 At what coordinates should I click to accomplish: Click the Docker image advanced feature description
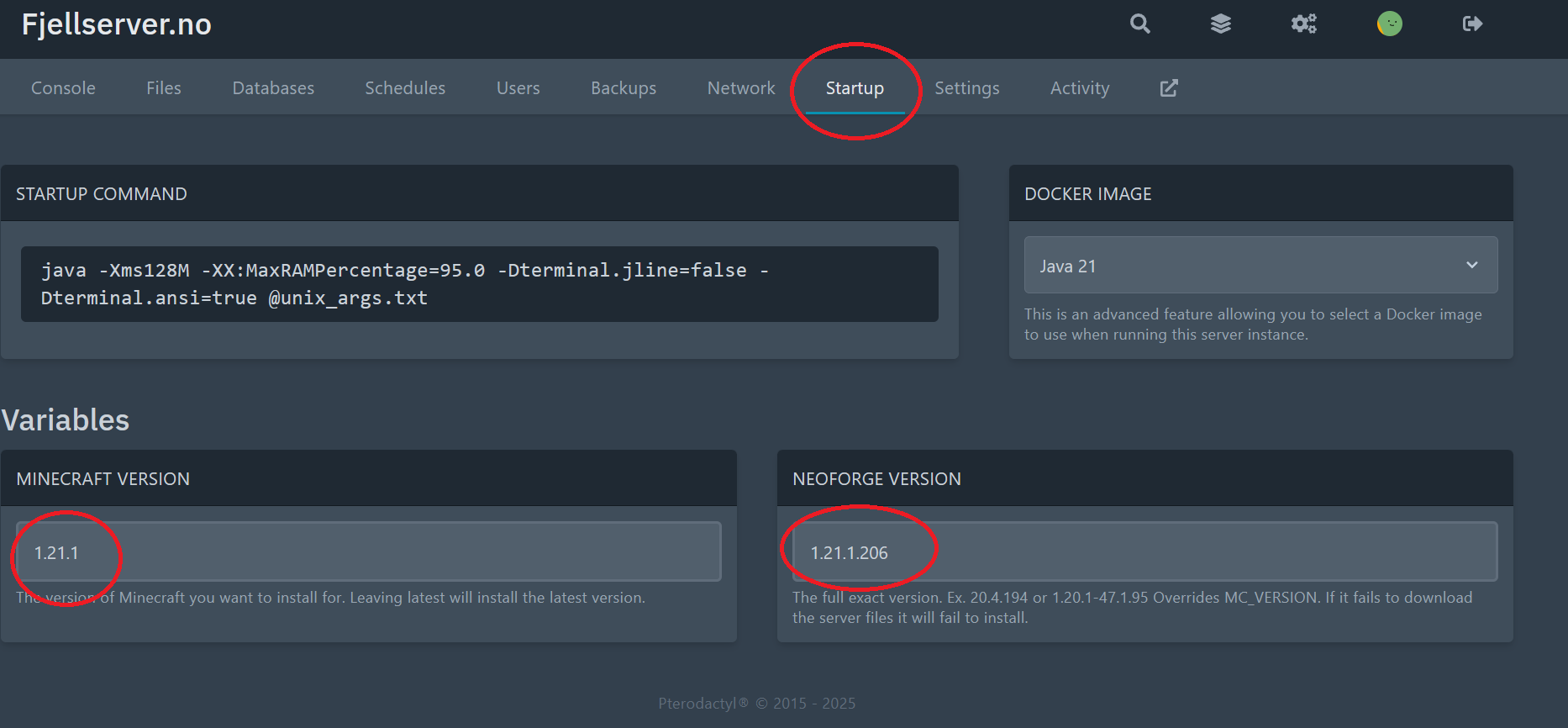click(x=1253, y=324)
